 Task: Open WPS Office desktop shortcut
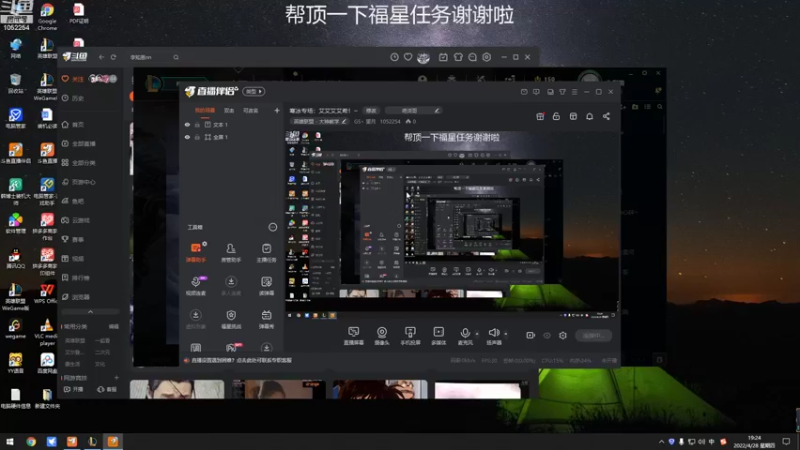point(46,294)
